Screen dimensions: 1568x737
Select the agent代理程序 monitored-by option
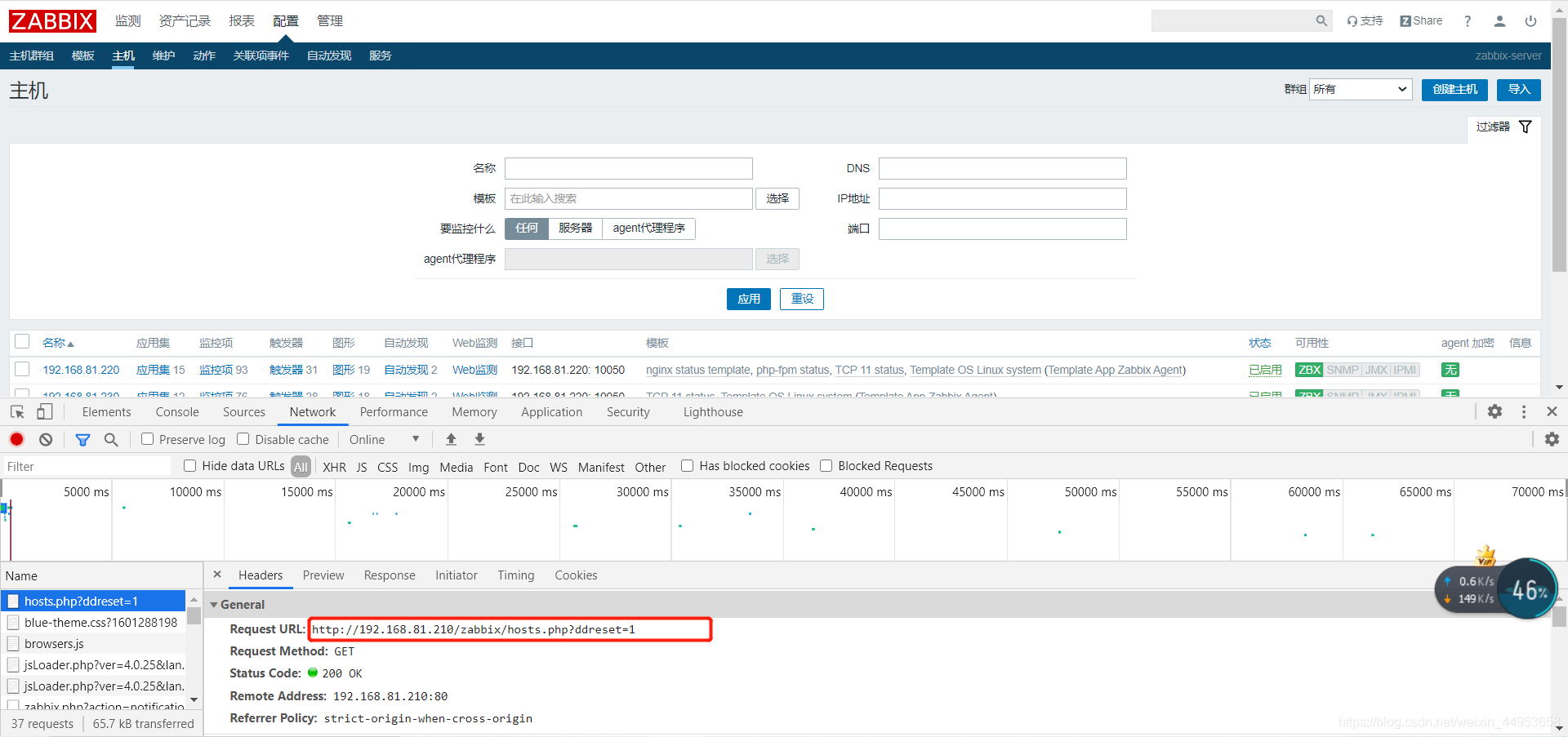[x=649, y=229]
